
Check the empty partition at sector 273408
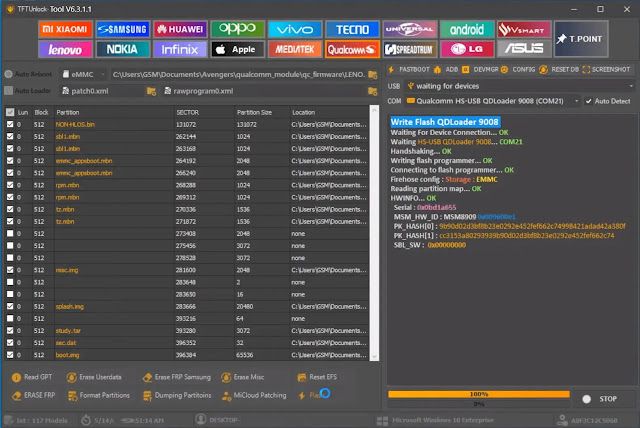pyautogui.click(x=10, y=234)
